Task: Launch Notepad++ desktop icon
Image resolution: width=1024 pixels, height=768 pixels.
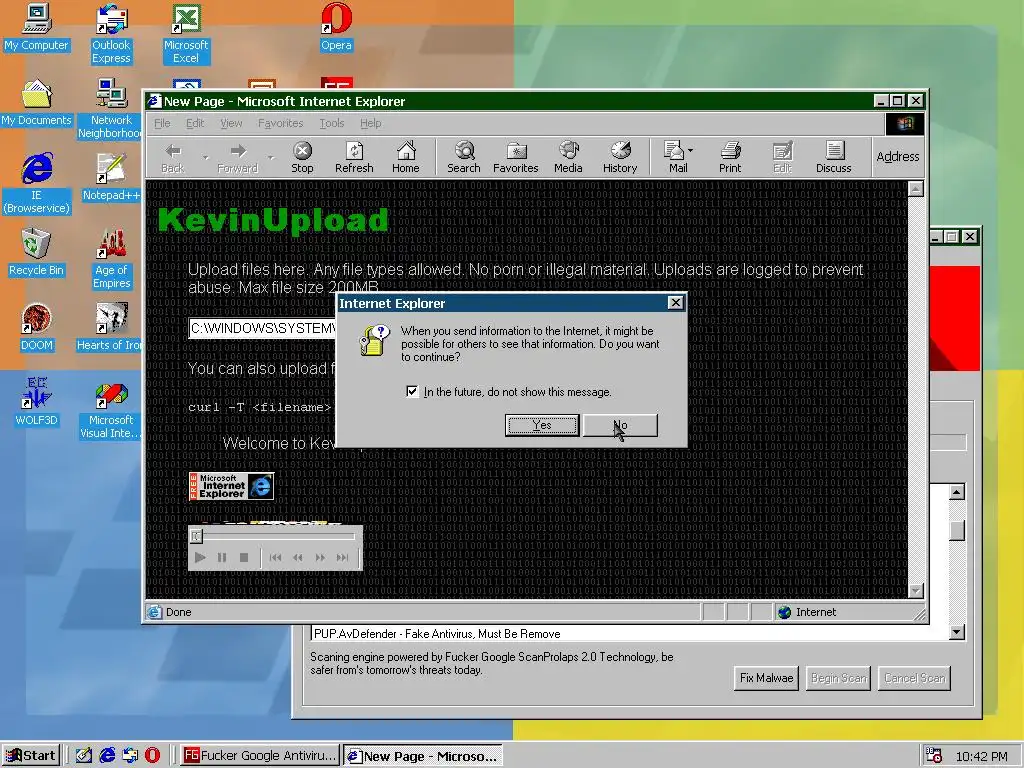Action: (111, 178)
